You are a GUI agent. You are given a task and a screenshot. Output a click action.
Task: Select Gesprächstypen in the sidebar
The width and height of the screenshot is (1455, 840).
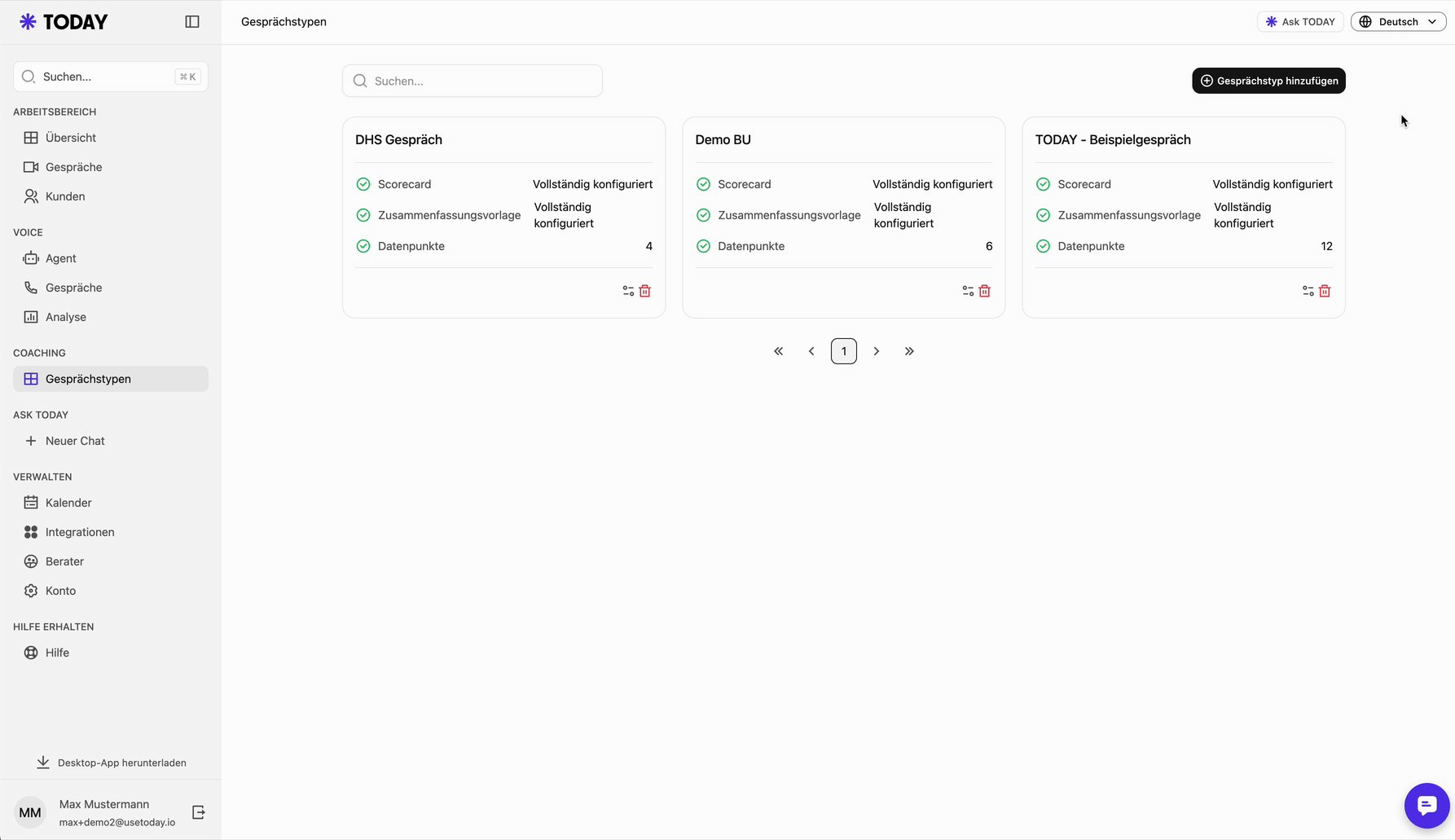click(111, 379)
